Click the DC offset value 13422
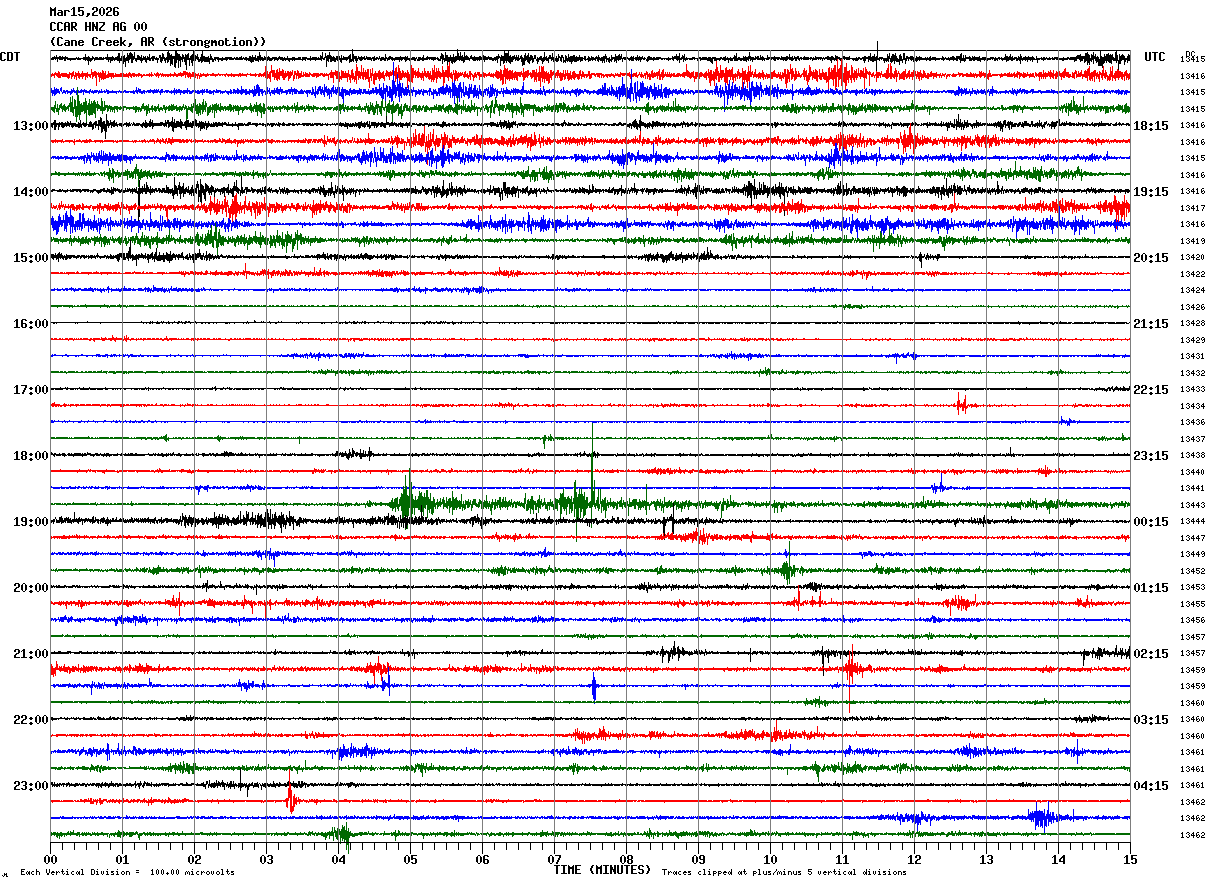Viewport: 1210px width, 886px height. 1192,274
